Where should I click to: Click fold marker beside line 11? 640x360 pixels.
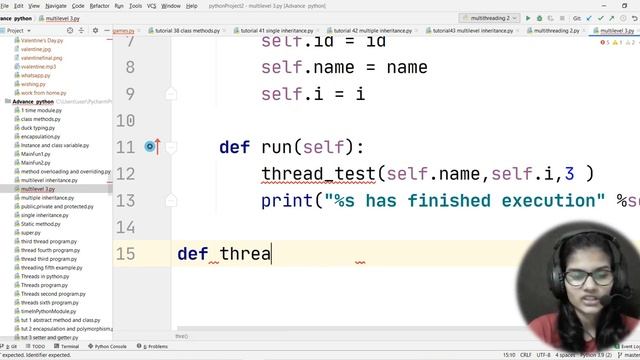[171, 147]
